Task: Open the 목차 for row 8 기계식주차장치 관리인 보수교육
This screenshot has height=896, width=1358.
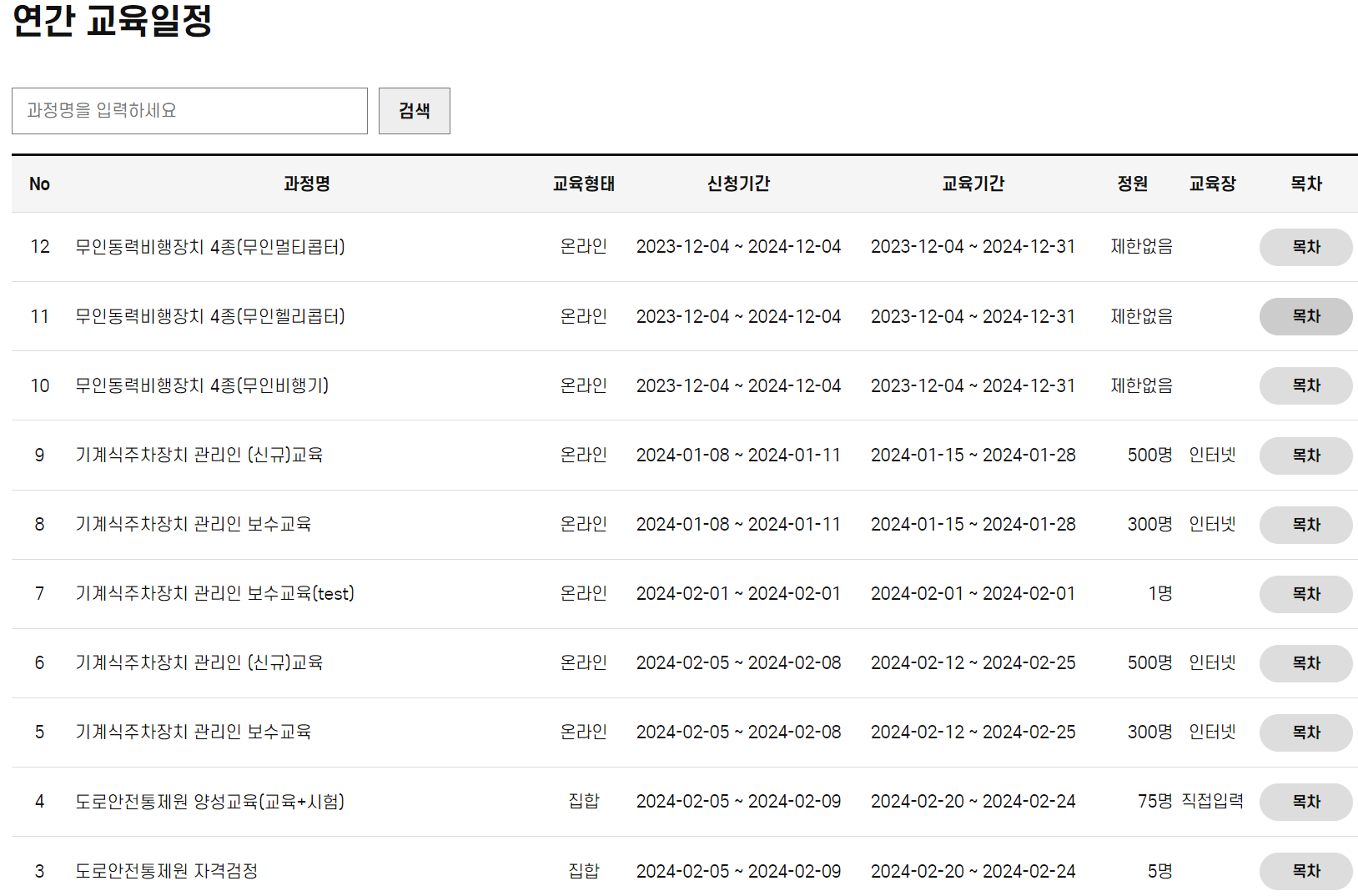Action: point(1305,525)
